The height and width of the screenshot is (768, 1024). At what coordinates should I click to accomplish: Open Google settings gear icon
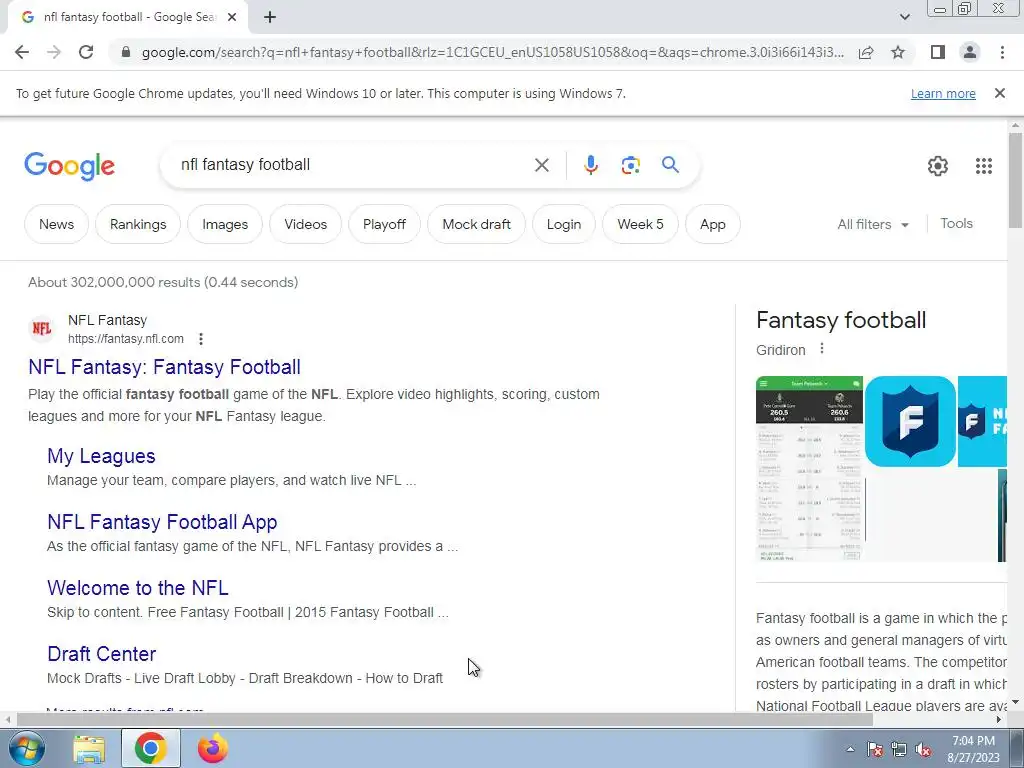tap(938, 166)
